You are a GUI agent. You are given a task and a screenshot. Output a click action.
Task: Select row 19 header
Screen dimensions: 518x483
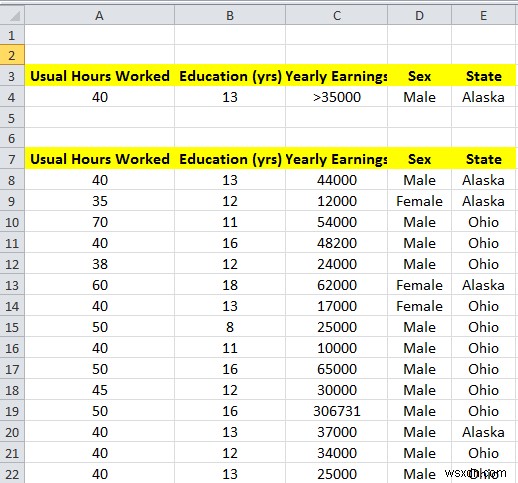pyautogui.click(x=12, y=411)
